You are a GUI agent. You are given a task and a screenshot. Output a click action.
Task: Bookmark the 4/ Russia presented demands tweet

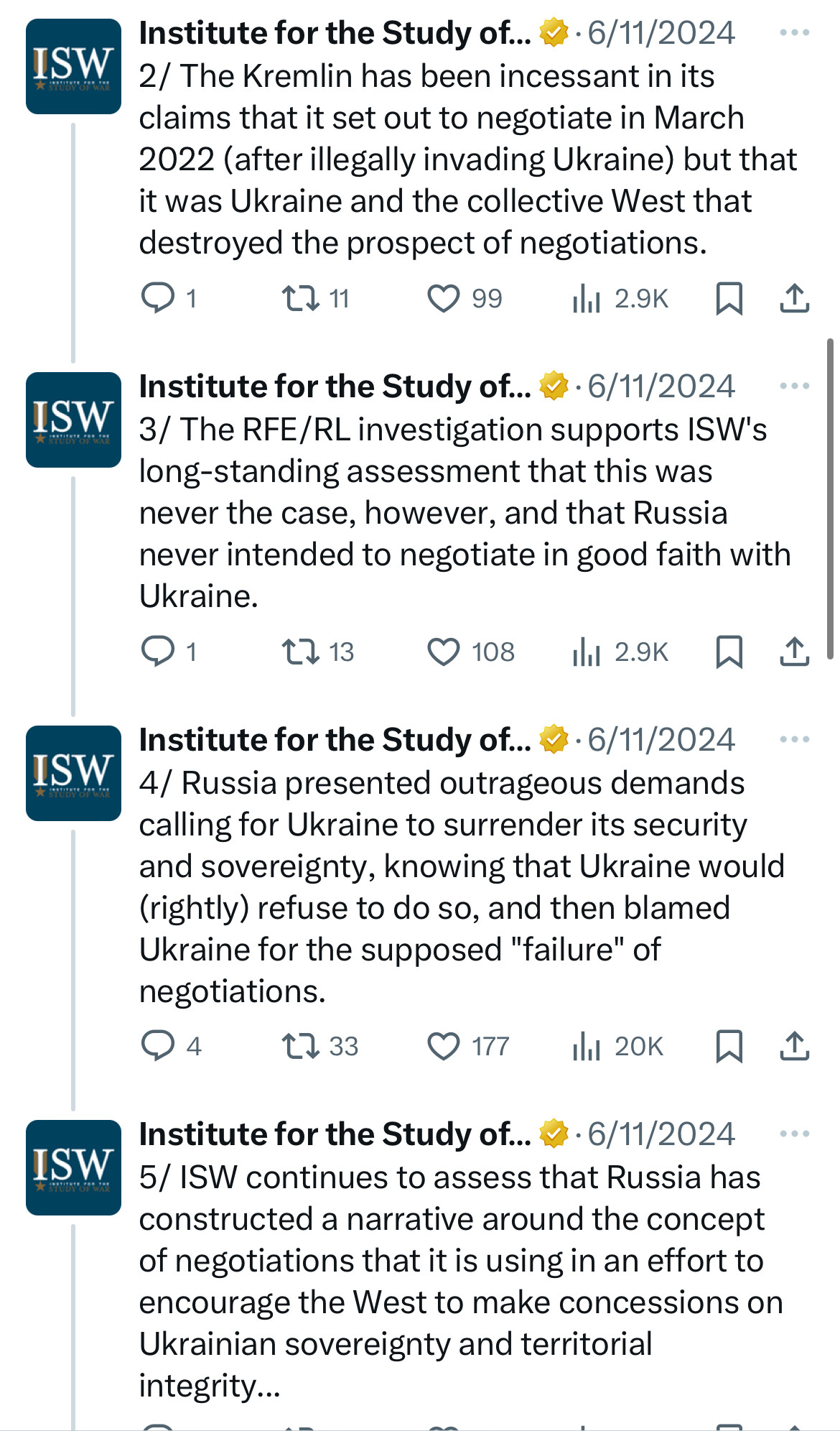pyautogui.click(x=729, y=1046)
